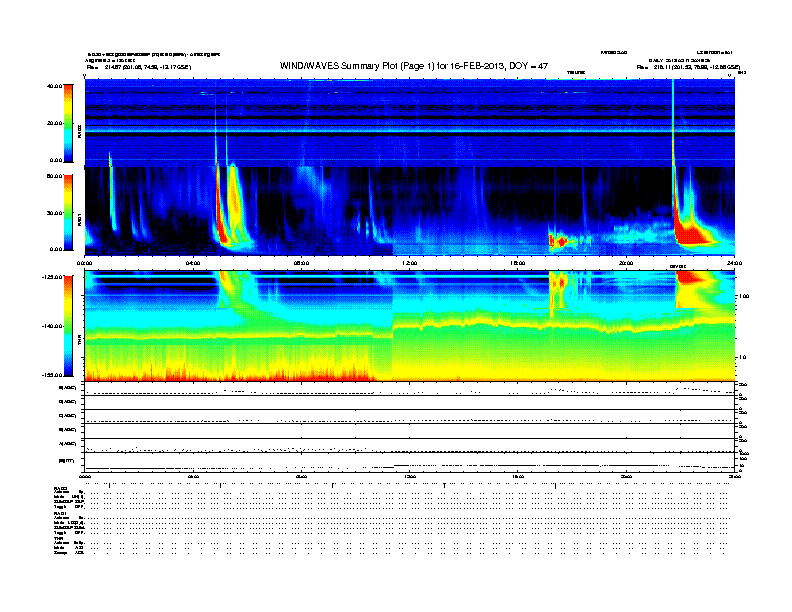
Task: Click the 30.00 label on RAD1 scale
Action: [54, 213]
